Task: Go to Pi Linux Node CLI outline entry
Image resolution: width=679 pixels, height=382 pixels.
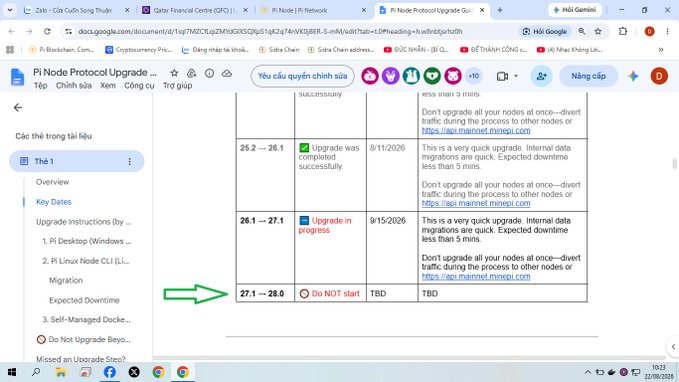Action: coord(86,261)
